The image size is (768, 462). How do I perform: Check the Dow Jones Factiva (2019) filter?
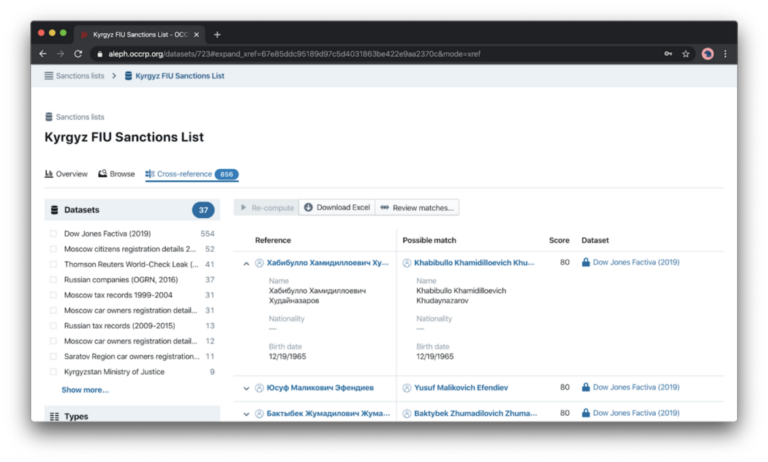pos(54,234)
